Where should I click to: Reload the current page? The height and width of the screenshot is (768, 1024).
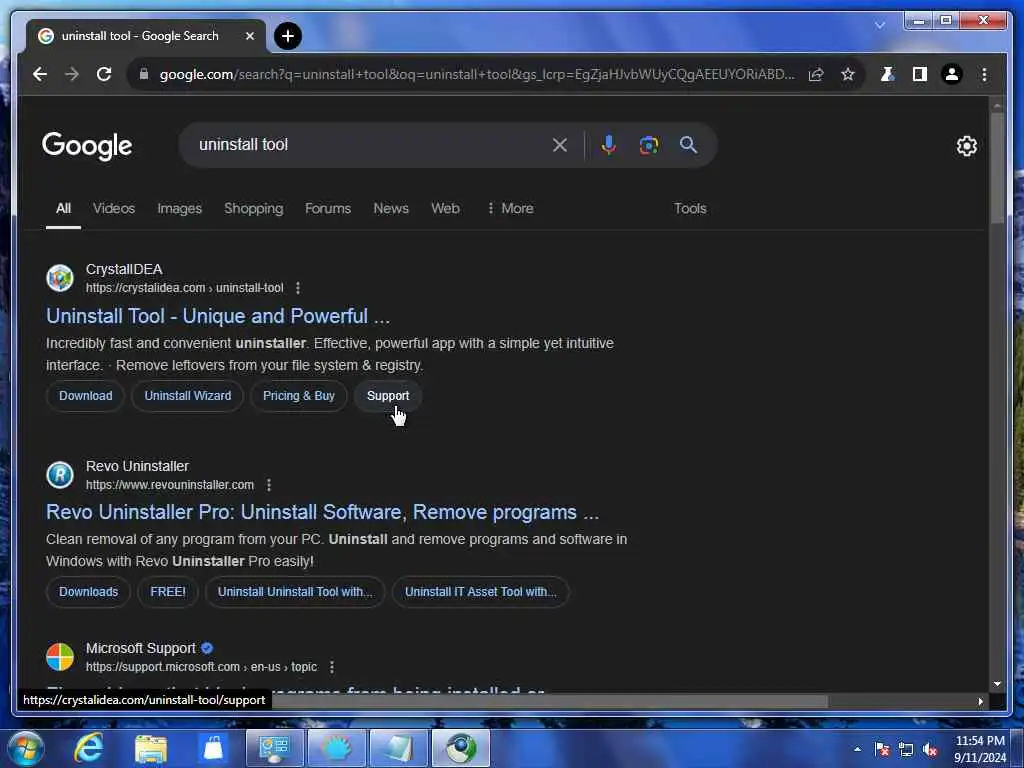tap(104, 74)
